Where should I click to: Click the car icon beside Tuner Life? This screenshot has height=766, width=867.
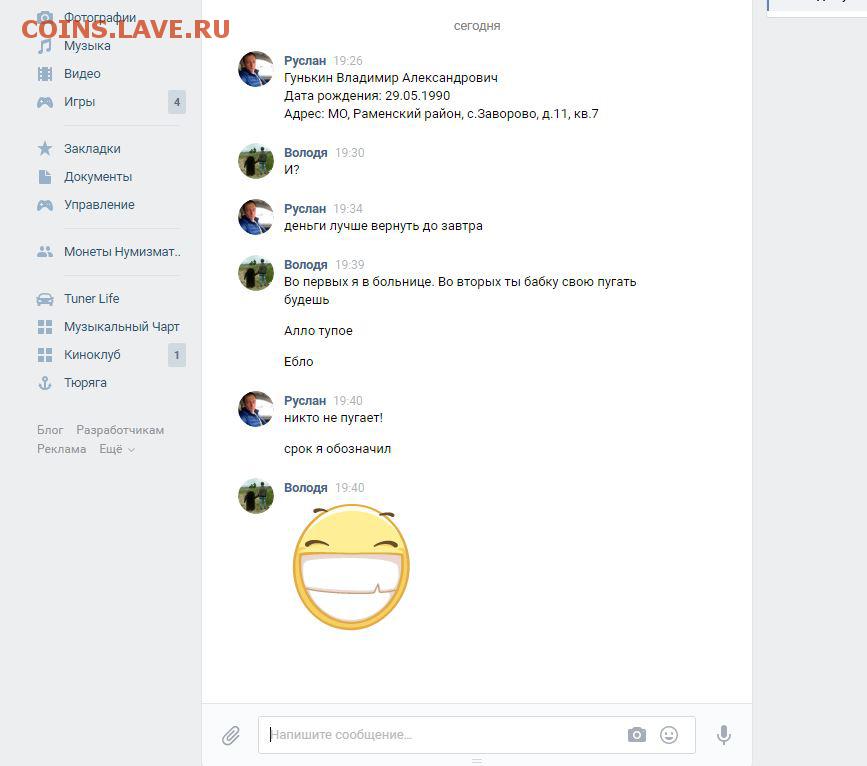45,299
